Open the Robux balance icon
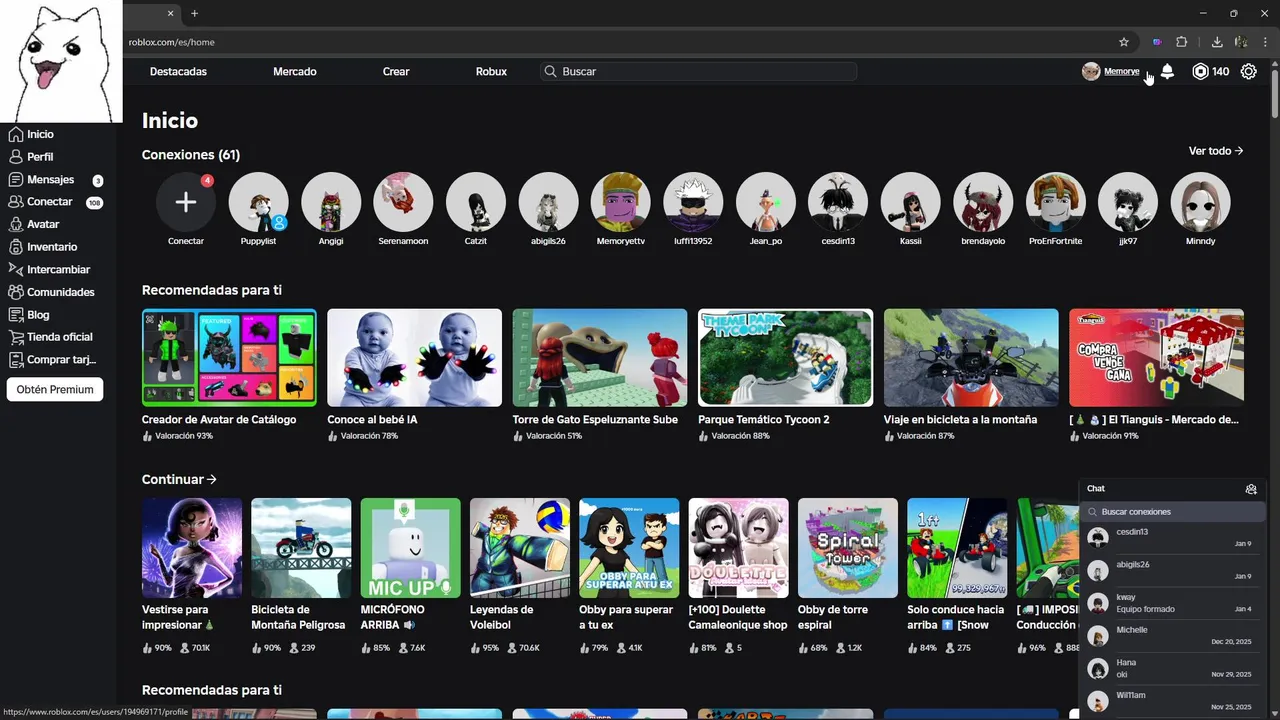 coord(1200,71)
